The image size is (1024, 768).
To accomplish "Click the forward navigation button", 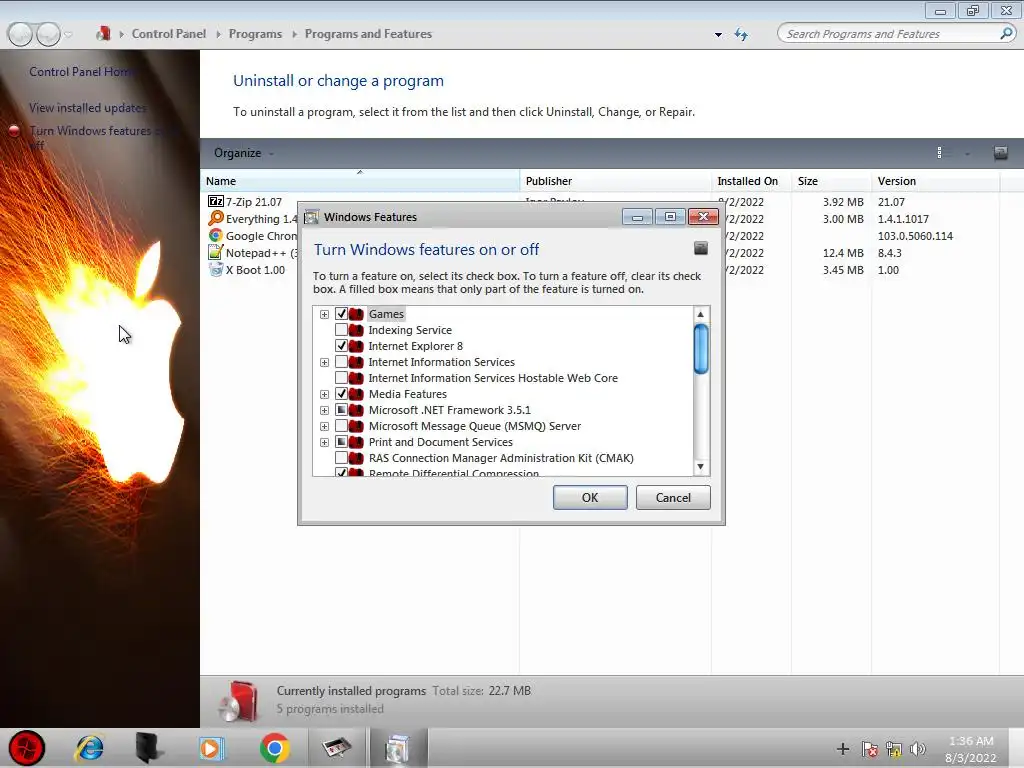I will tap(48, 34).
